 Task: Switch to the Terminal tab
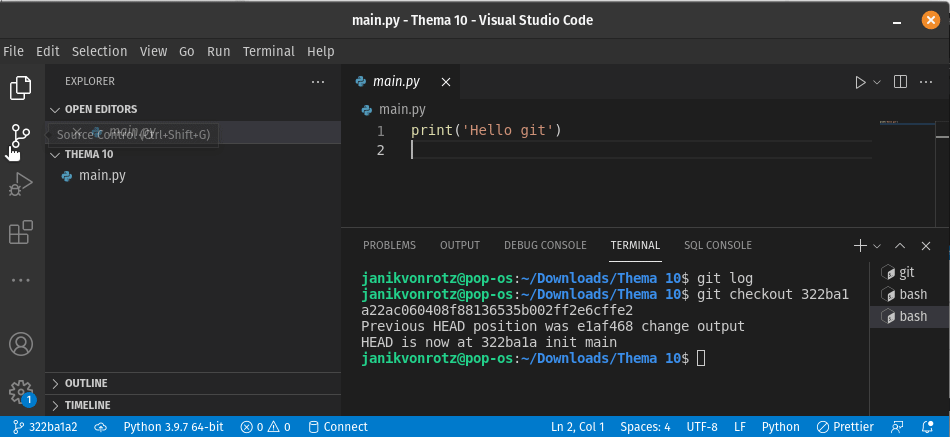coord(635,245)
